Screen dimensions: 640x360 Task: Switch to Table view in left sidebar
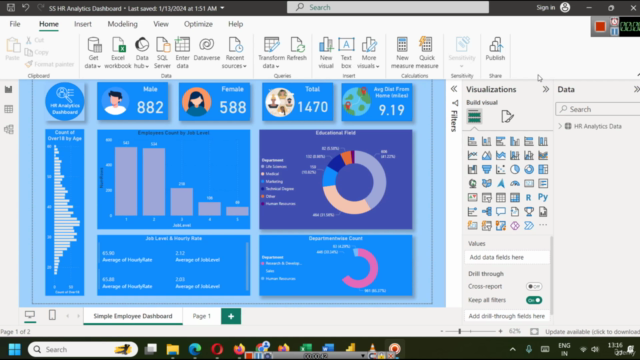pyautogui.click(x=9, y=109)
